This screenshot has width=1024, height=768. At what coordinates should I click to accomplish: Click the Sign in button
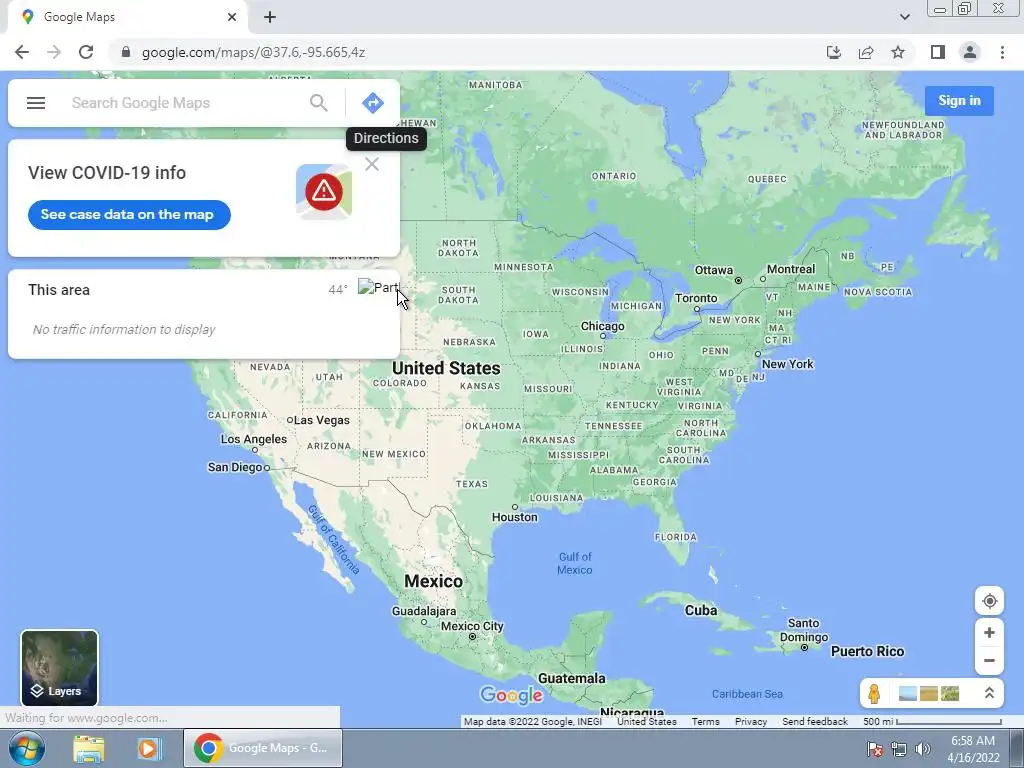959,101
